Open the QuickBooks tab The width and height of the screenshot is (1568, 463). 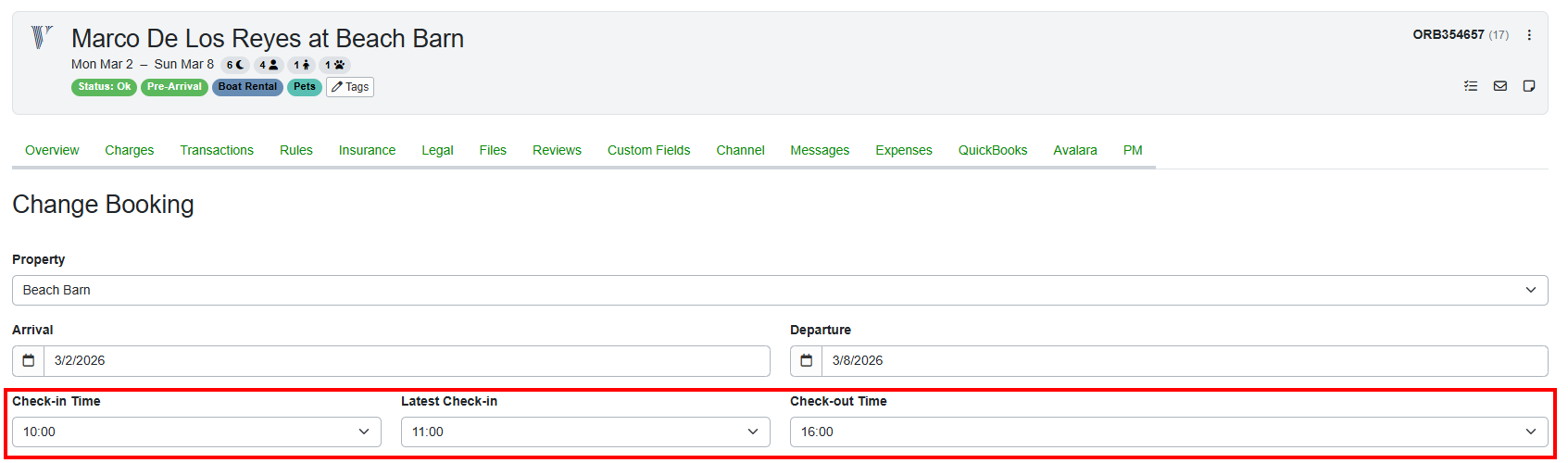993,150
